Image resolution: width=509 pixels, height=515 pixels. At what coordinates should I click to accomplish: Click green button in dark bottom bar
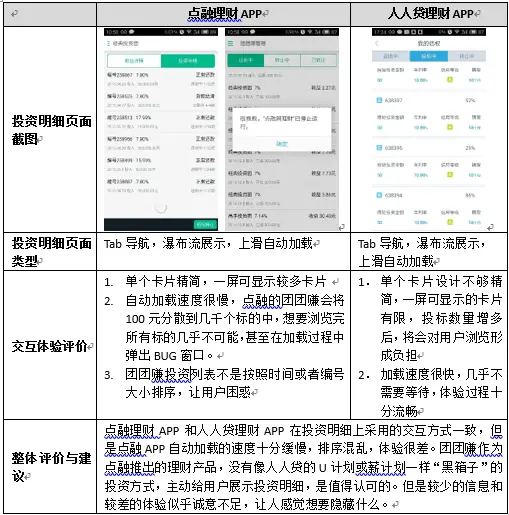click(x=205, y=225)
